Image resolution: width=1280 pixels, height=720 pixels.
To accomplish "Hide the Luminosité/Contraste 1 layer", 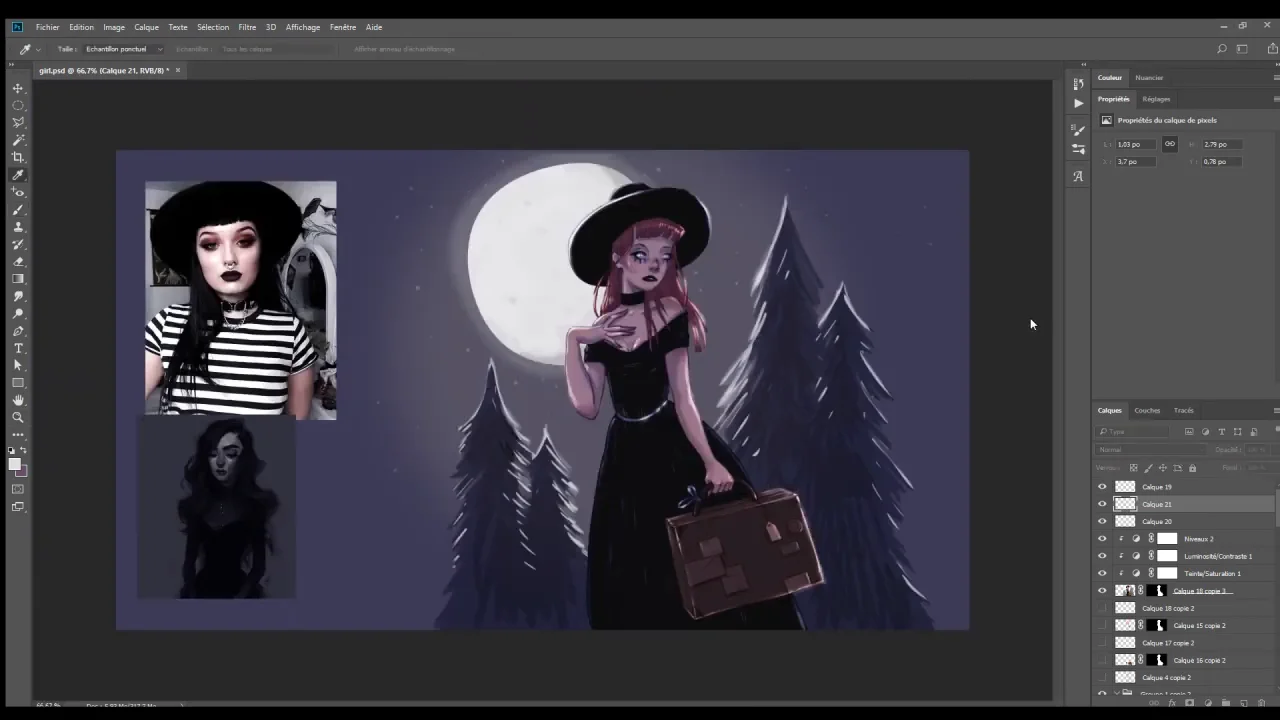I will [x=1102, y=556].
